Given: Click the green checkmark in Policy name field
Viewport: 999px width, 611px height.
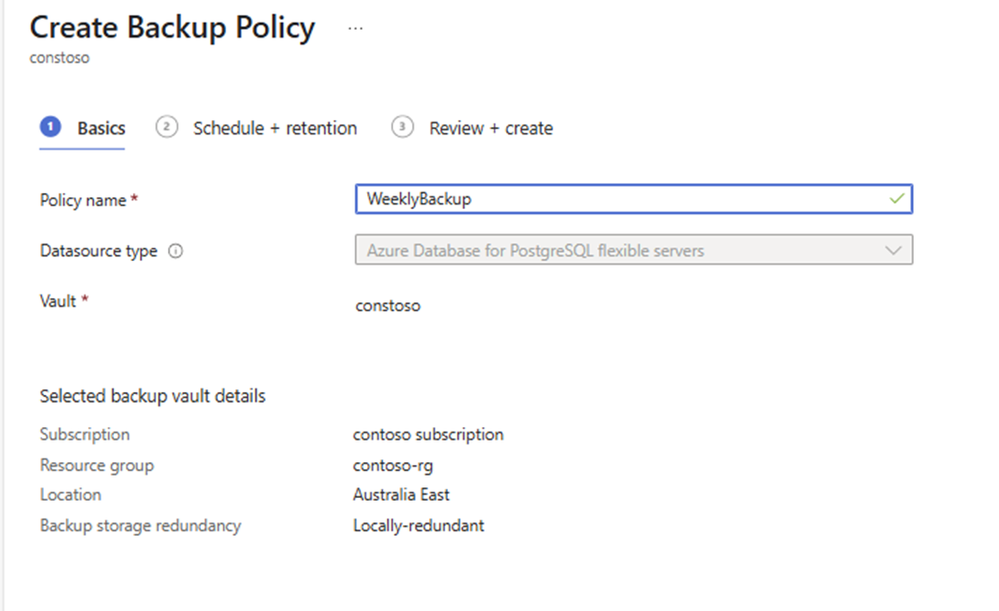Looking at the screenshot, I should click(x=897, y=199).
